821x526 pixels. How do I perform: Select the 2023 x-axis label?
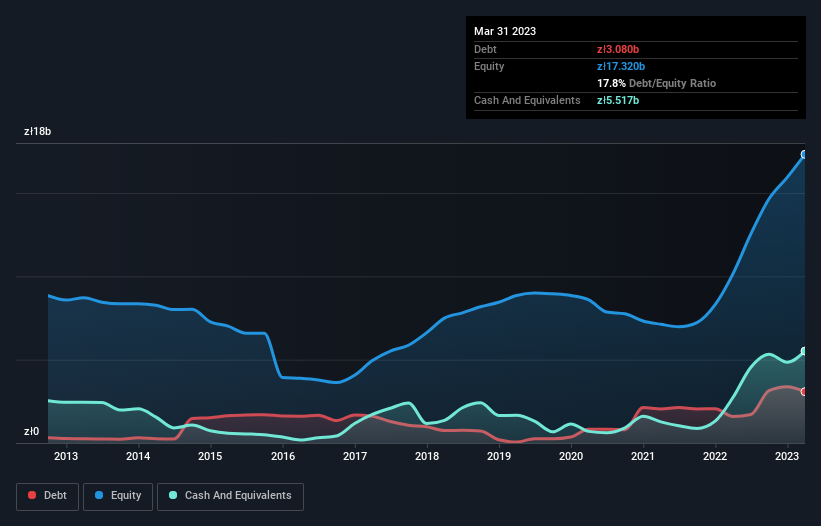[x=787, y=456]
